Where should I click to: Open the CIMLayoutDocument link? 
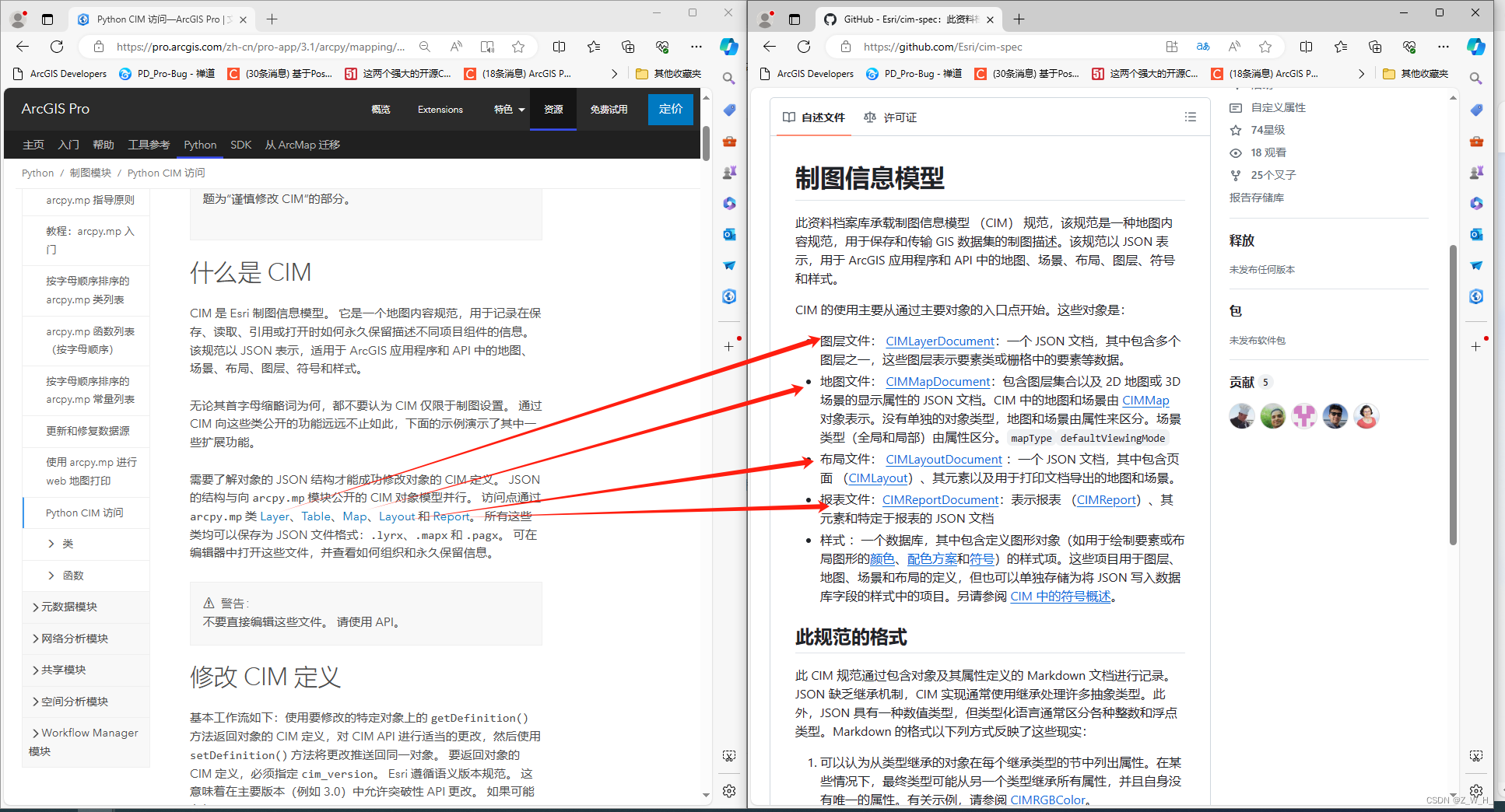[x=944, y=459]
